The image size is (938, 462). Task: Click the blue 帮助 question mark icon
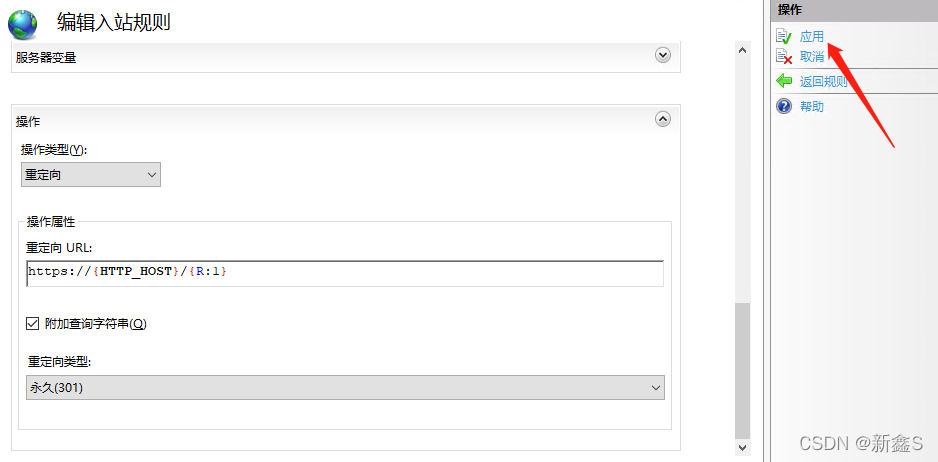click(x=784, y=106)
